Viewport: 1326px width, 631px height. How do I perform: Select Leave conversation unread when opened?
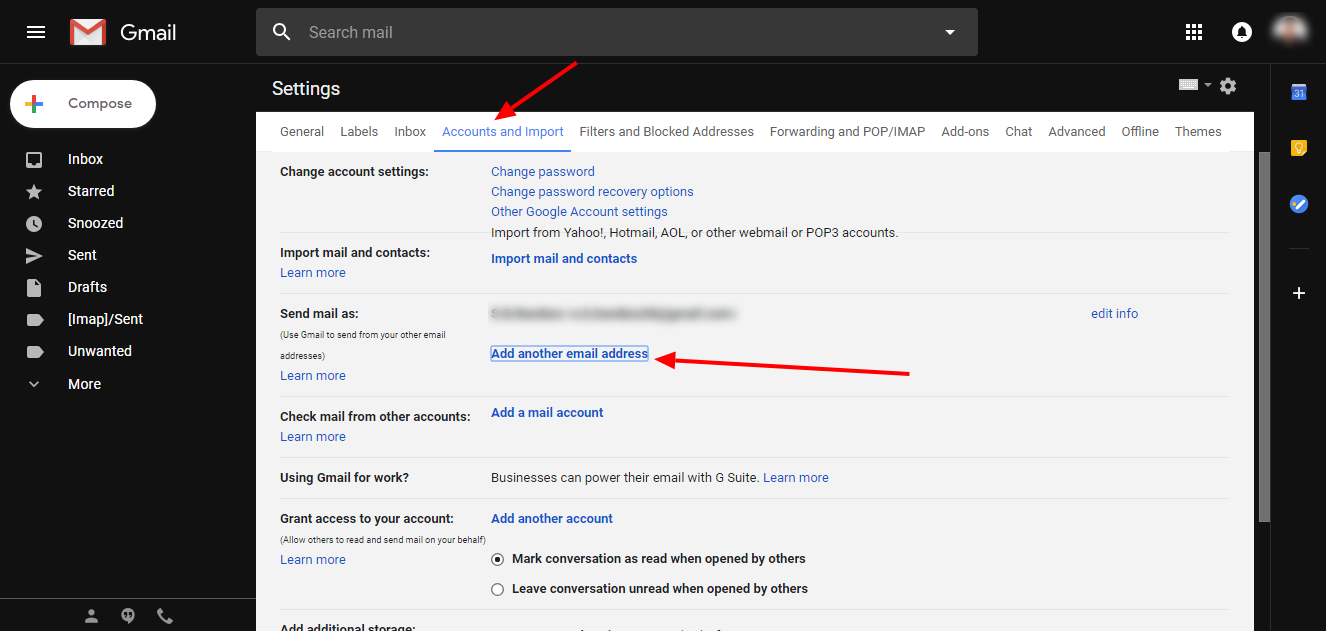pos(497,589)
